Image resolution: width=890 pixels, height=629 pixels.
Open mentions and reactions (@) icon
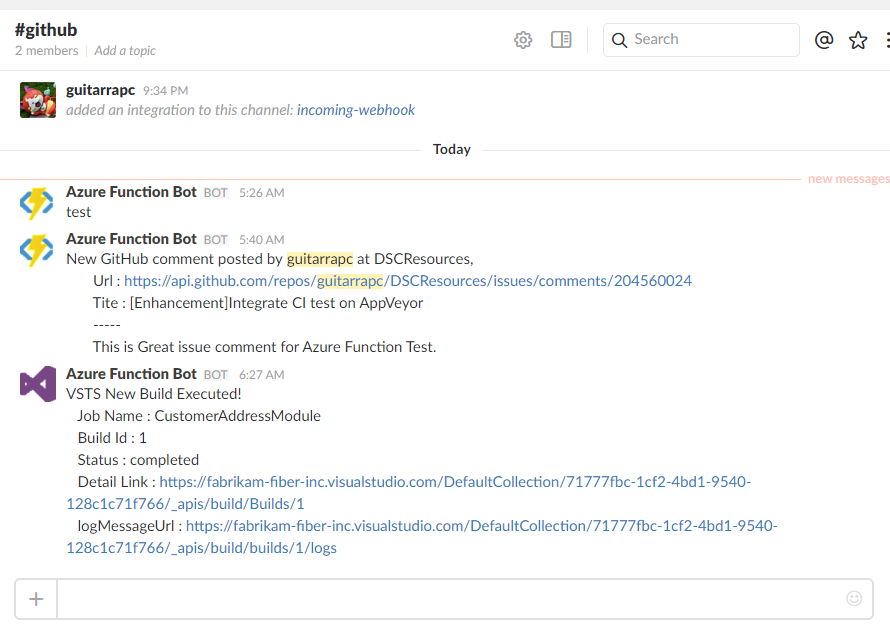pos(824,40)
